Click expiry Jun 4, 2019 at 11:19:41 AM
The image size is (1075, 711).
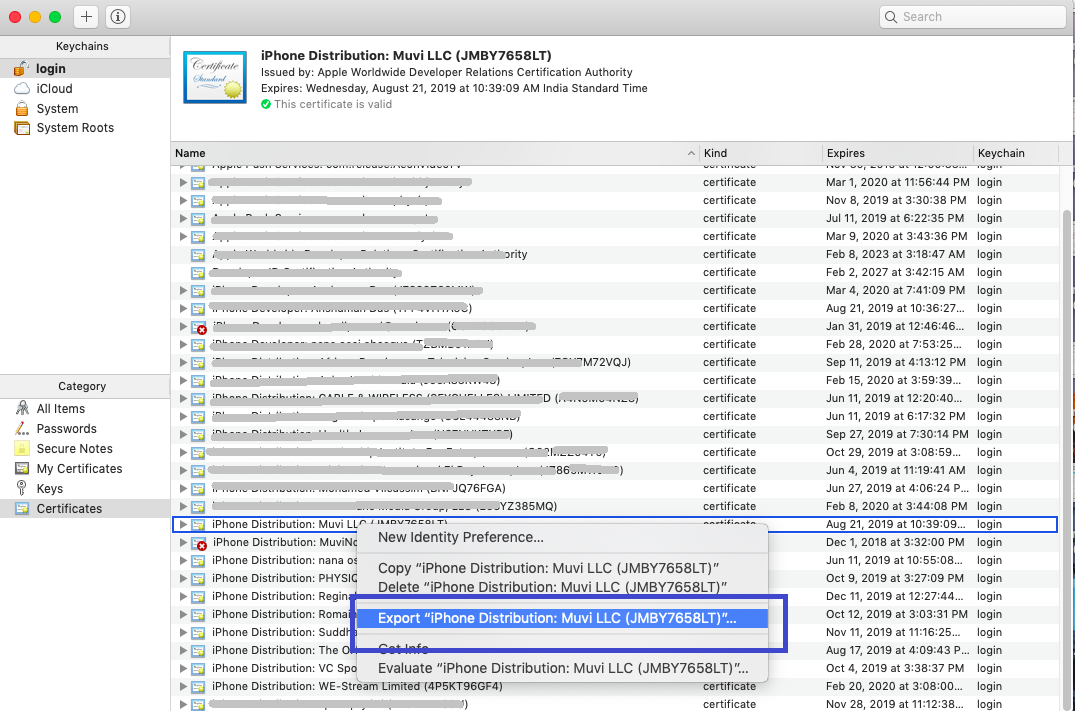(x=895, y=470)
